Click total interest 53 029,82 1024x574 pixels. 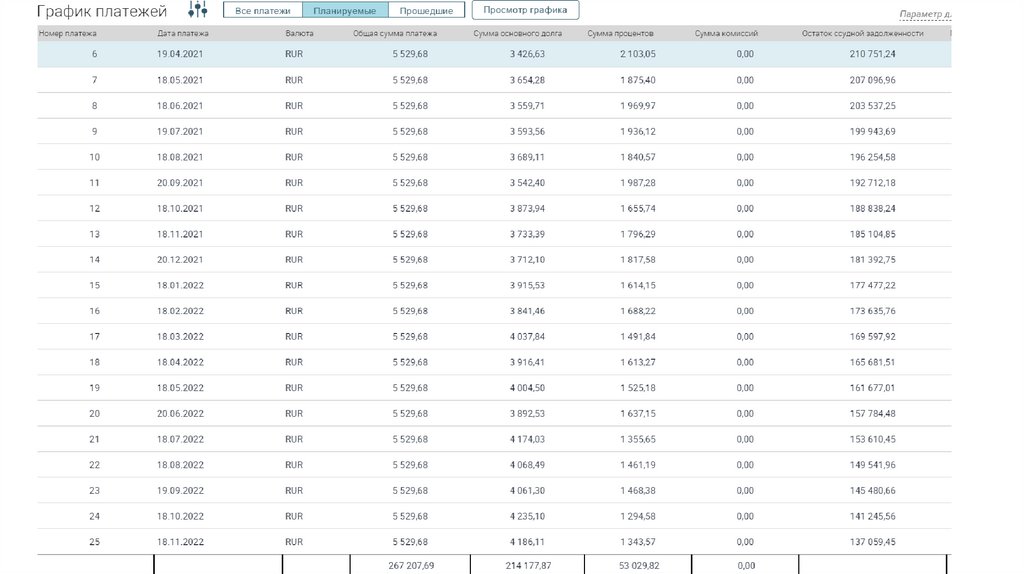[x=639, y=566]
